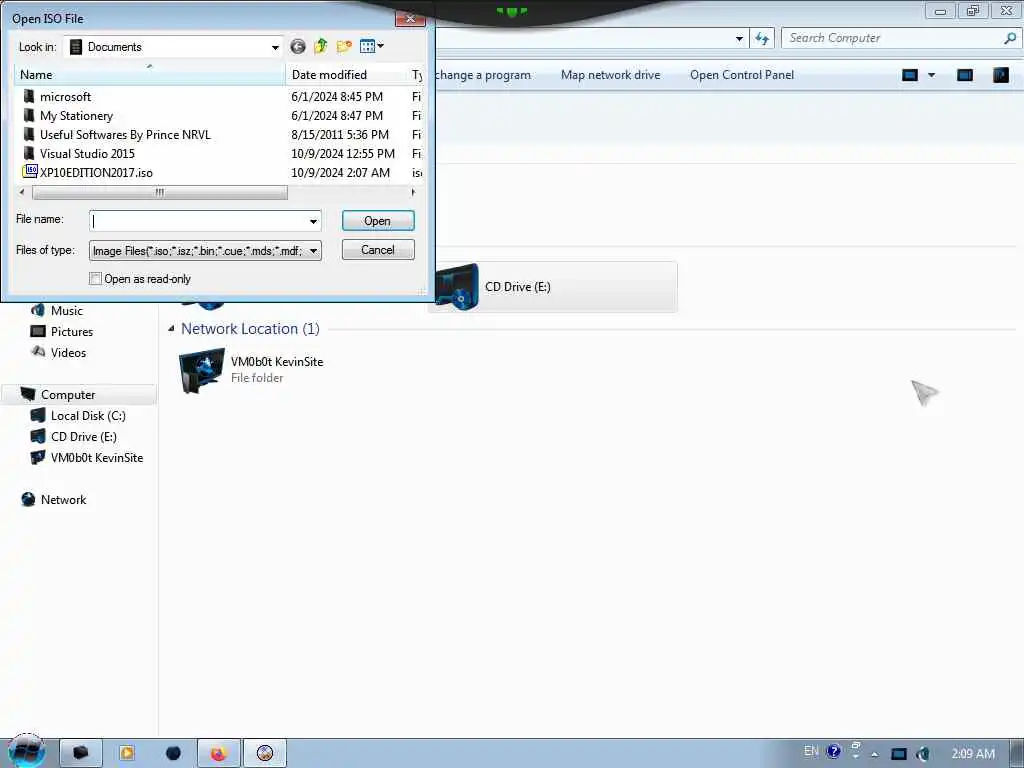Click the EN language indicator in tray

(x=811, y=751)
